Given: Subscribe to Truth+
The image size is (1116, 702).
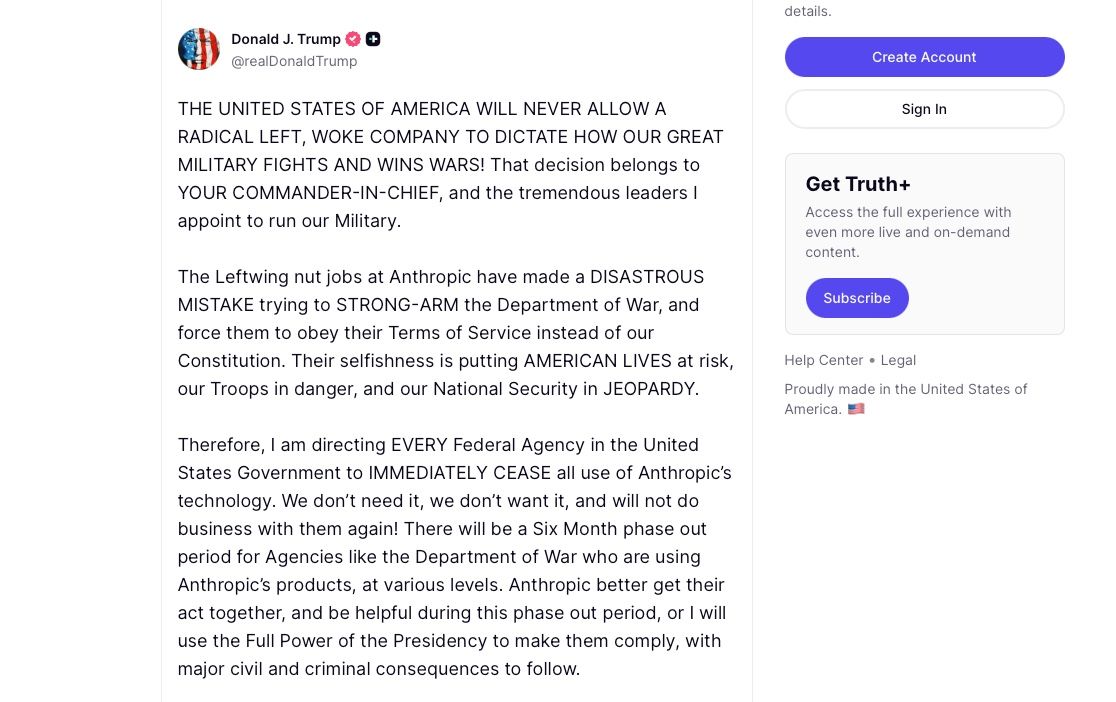Looking at the screenshot, I should pos(857,298).
